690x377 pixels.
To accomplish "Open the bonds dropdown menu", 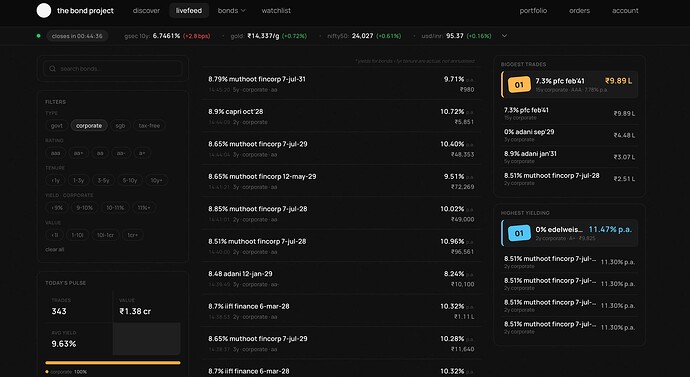I will (x=231, y=11).
